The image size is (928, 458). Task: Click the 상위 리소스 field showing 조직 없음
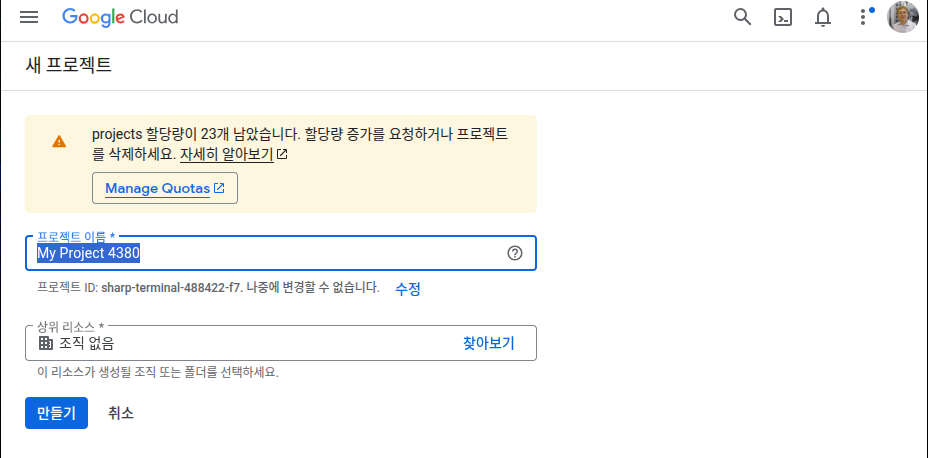tap(240, 343)
